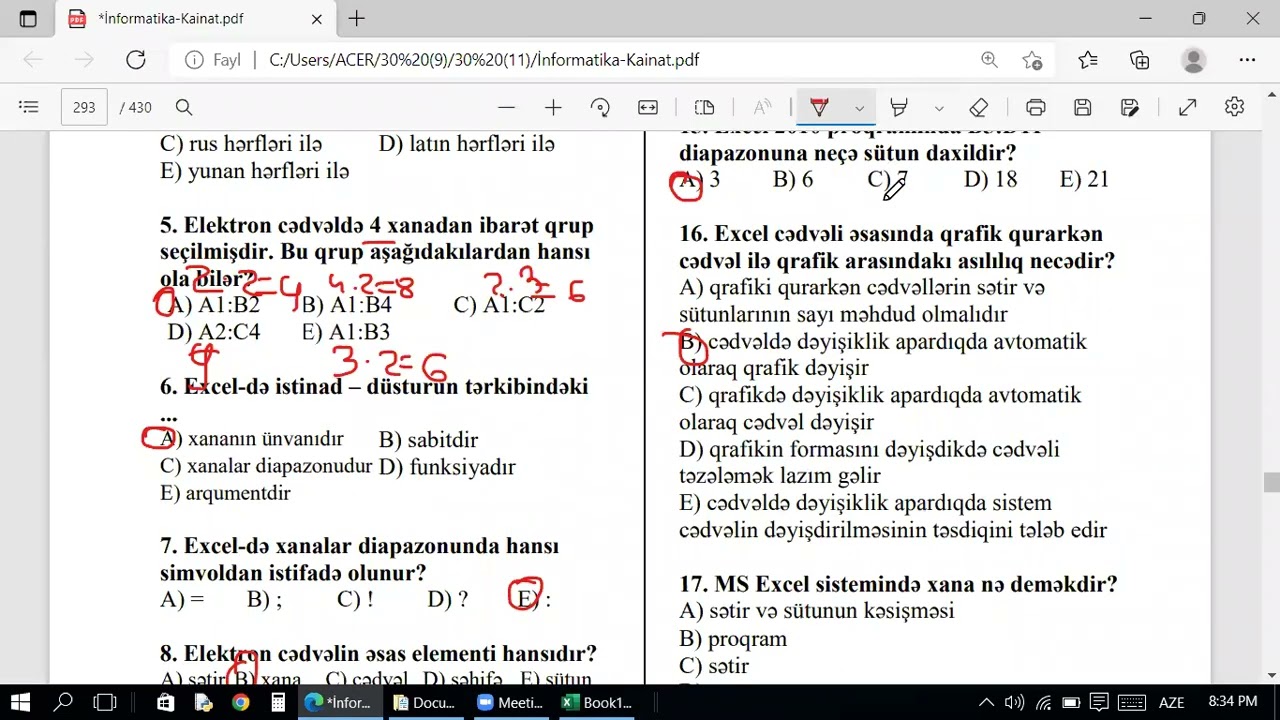Screen dimensions: 1280x720
Task: Rotate the PDF page
Action: tap(600, 107)
